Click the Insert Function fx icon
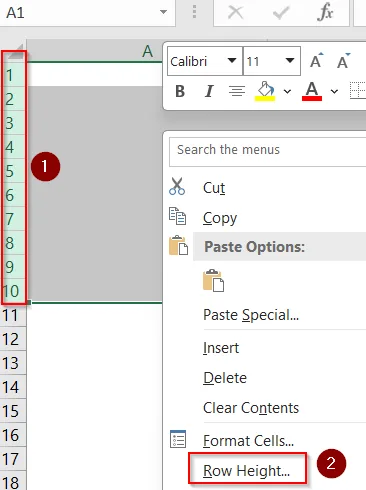This screenshot has width=366, height=490. [325, 13]
